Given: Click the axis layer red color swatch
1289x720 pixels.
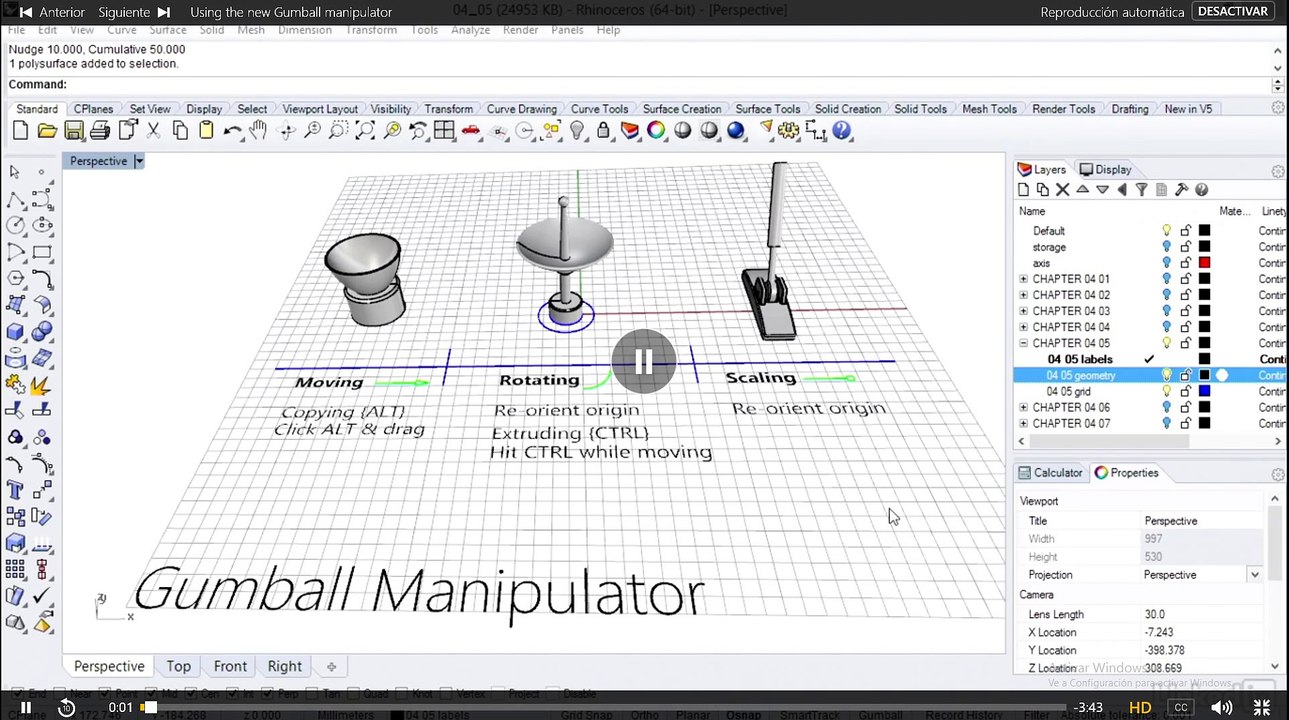Looking at the screenshot, I should pyautogui.click(x=1205, y=263).
